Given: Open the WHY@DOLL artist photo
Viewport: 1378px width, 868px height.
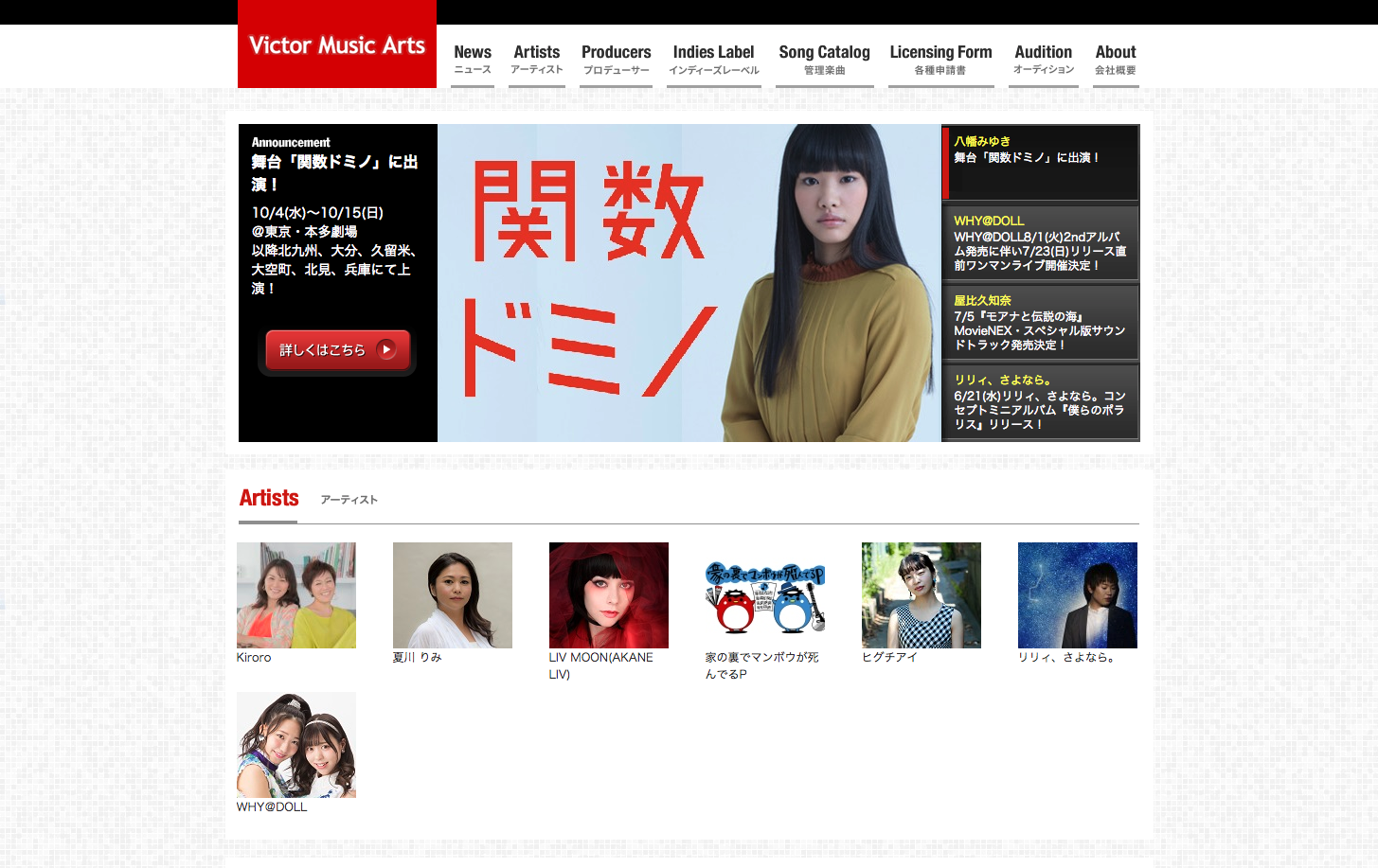Looking at the screenshot, I should [296, 745].
